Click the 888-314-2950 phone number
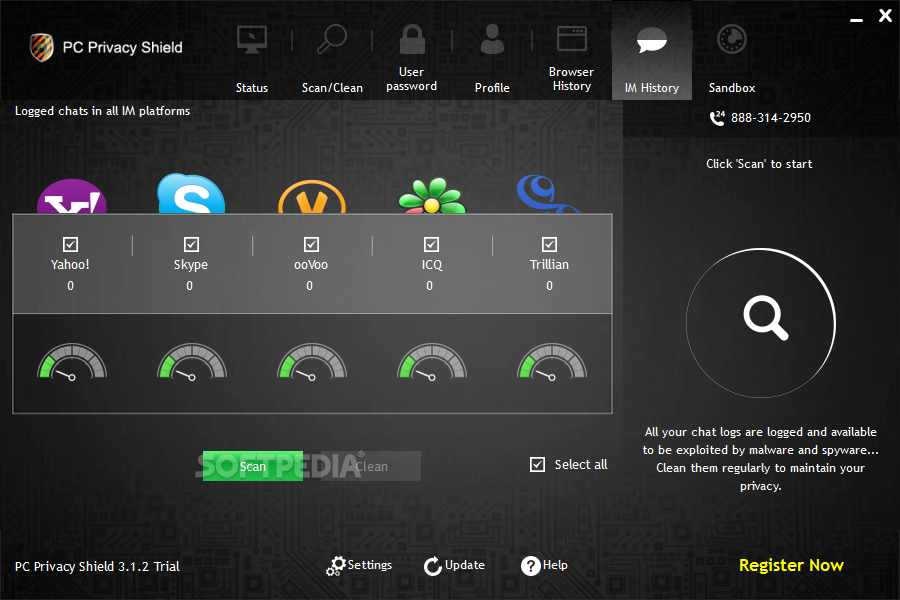 coord(770,118)
